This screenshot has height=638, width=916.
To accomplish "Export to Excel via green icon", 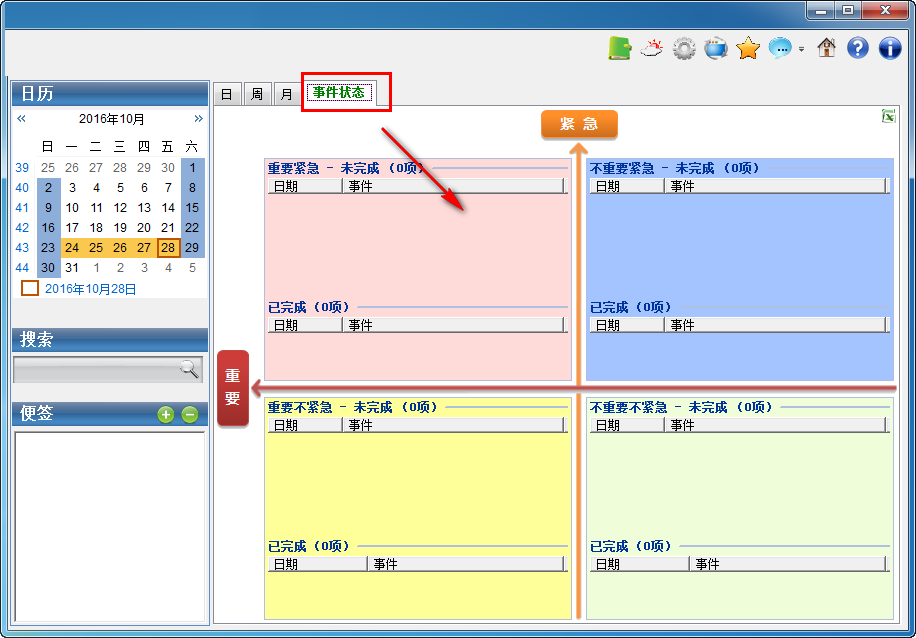I will pyautogui.click(x=888, y=116).
